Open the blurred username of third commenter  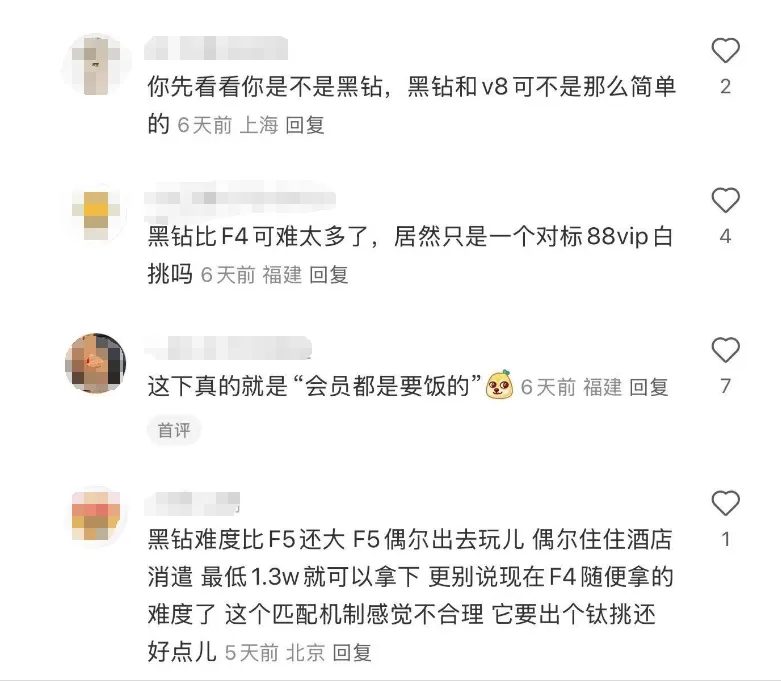[228, 347]
